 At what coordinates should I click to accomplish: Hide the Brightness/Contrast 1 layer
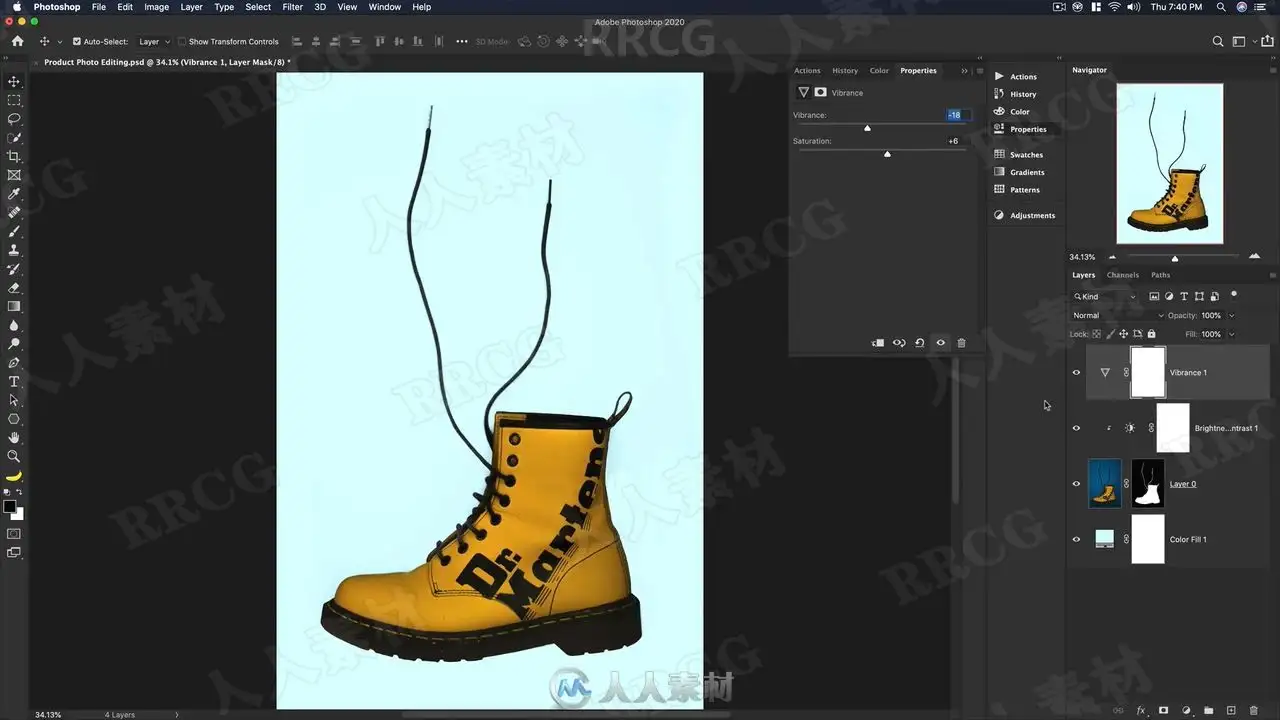1077,428
